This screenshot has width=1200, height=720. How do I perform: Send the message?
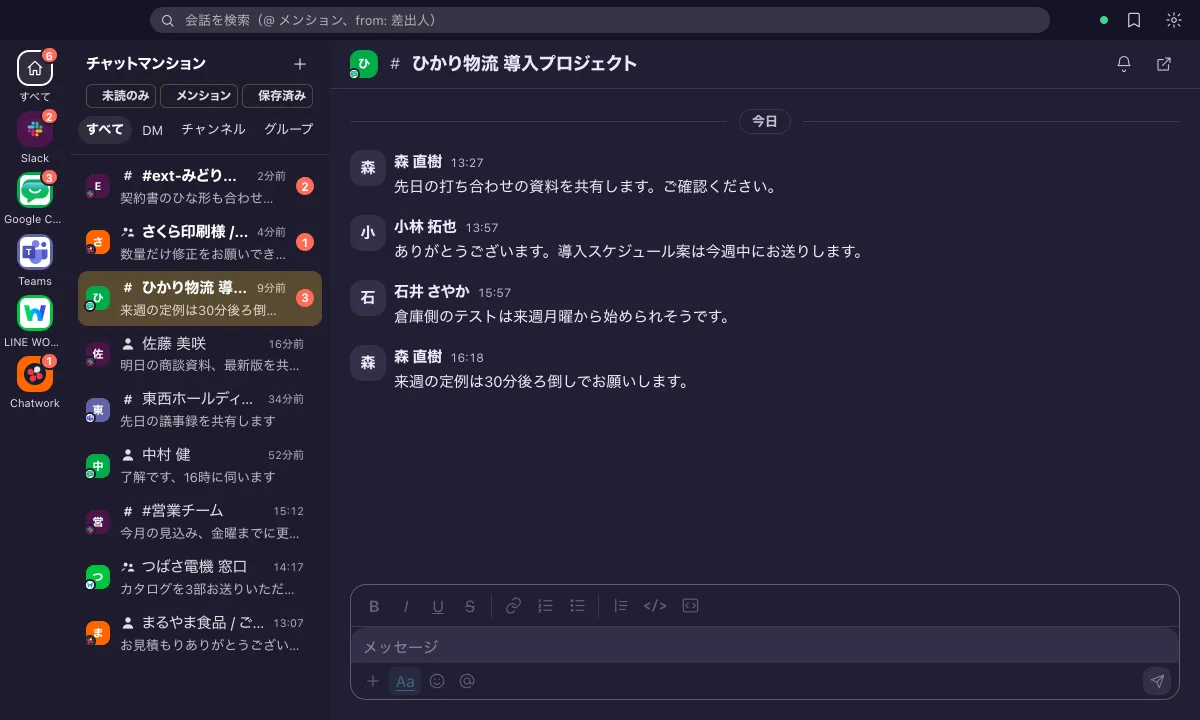pos(1157,681)
